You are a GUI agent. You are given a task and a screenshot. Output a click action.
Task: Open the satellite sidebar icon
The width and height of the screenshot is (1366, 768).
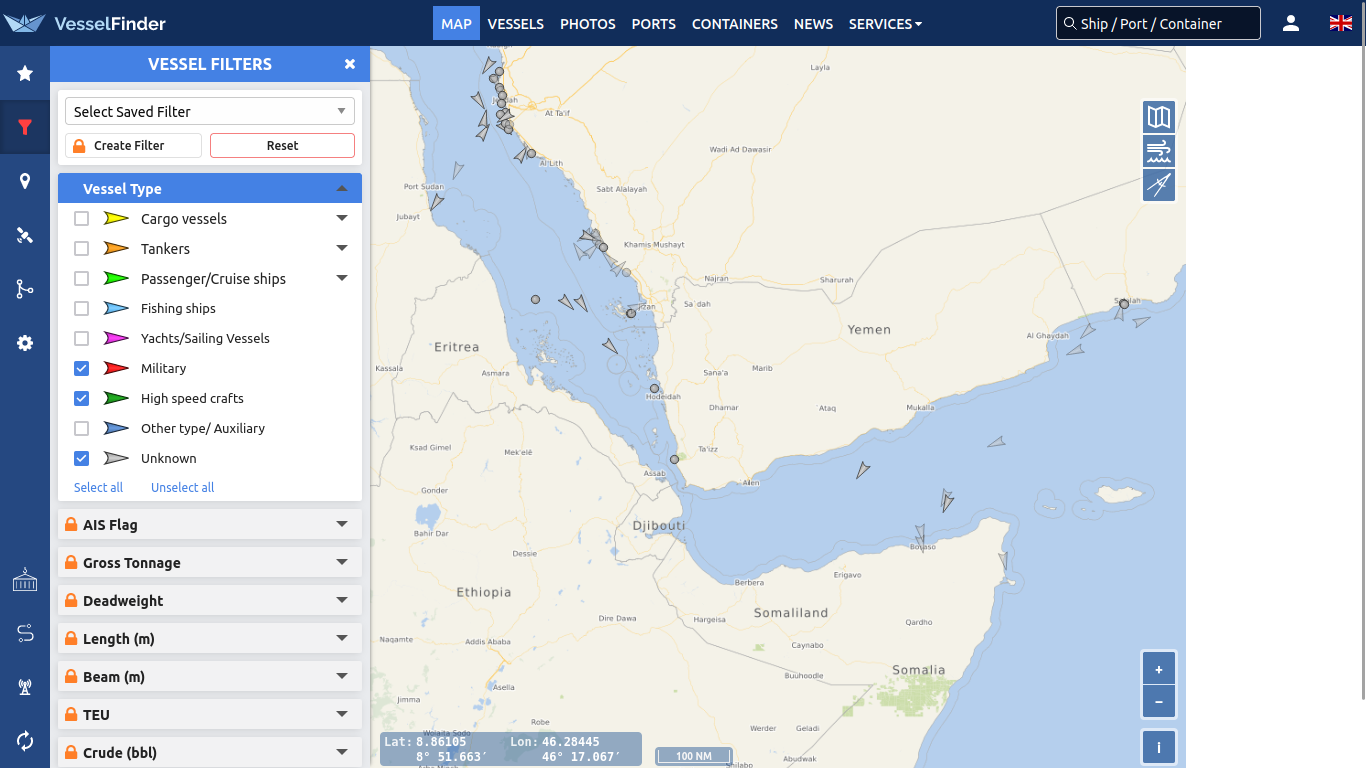coord(25,235)
